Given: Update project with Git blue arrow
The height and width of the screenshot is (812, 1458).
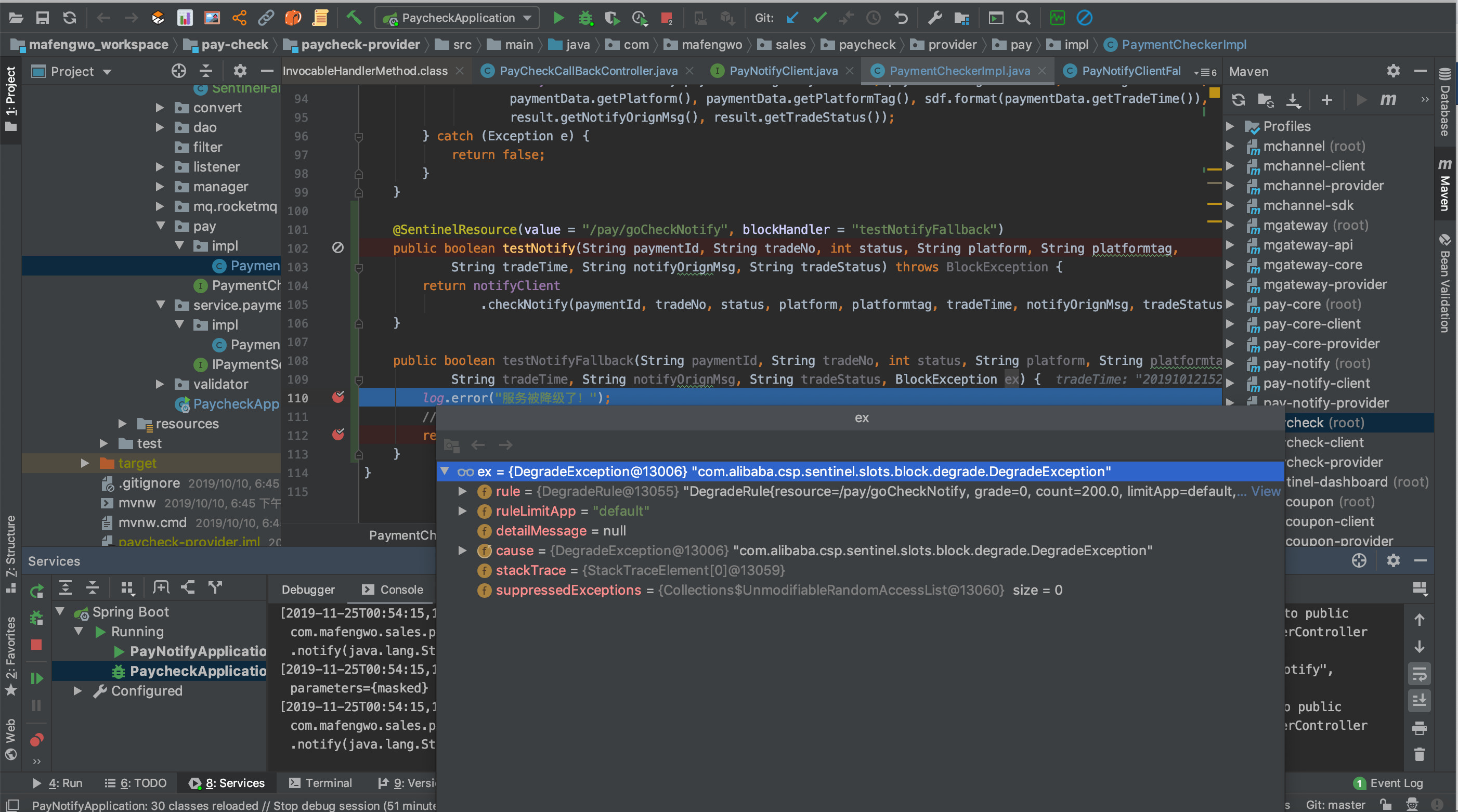Looking at the screenshot, I should tap(792, 18).
